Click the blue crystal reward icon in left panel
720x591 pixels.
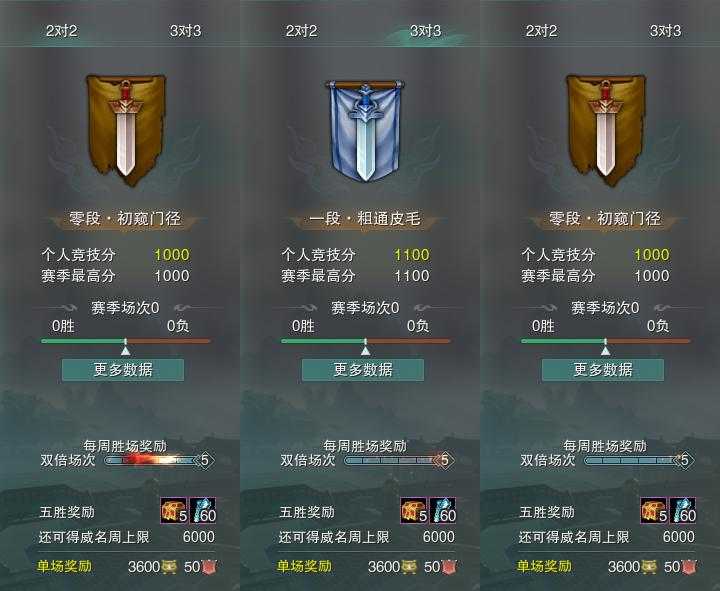tap(202, 510)
